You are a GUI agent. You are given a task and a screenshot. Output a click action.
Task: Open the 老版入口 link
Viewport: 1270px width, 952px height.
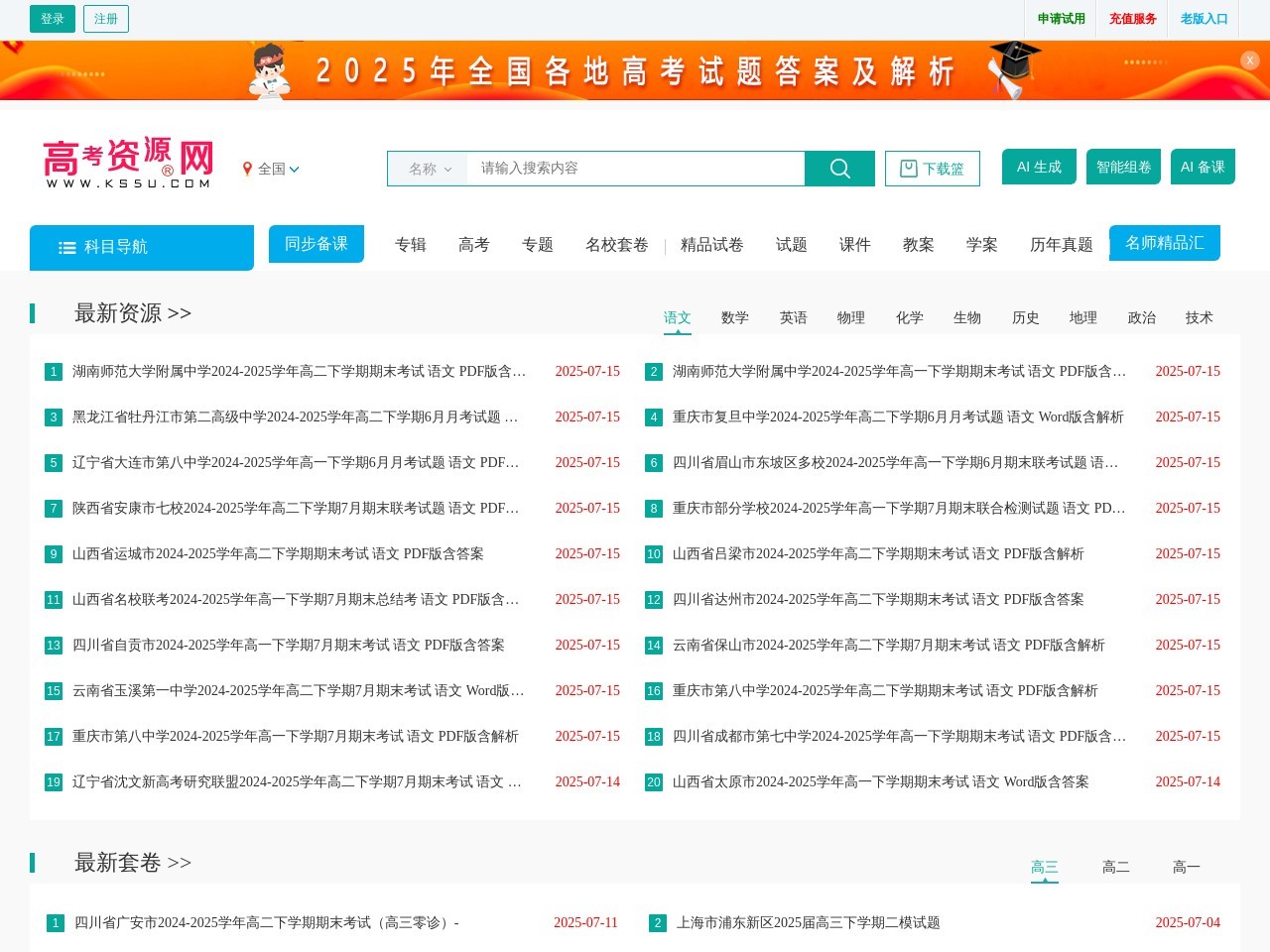pos(1204,18)
